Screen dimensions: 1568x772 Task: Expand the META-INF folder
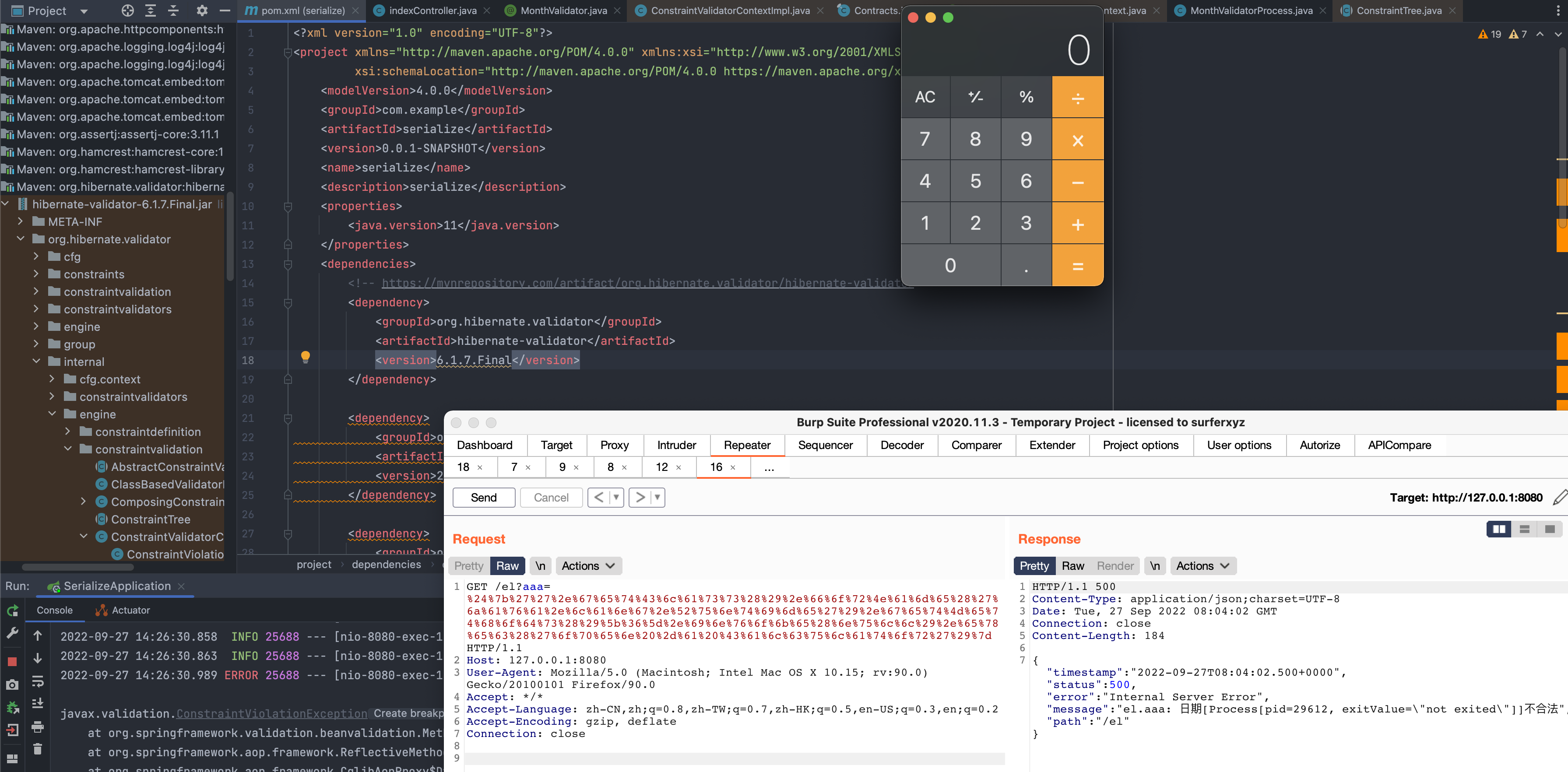point(21,221)
